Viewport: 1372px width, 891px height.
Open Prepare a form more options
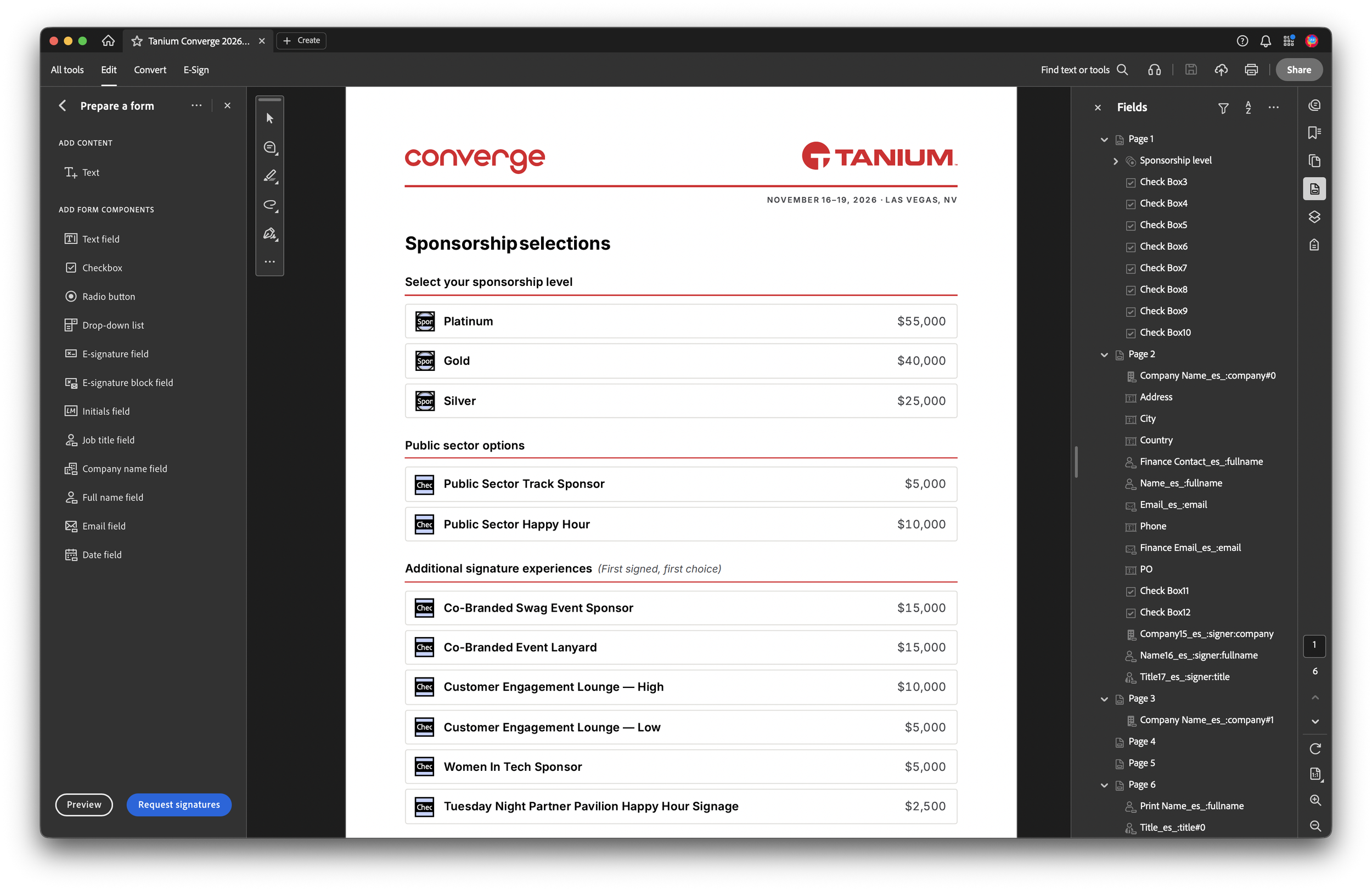coord(196,105)
